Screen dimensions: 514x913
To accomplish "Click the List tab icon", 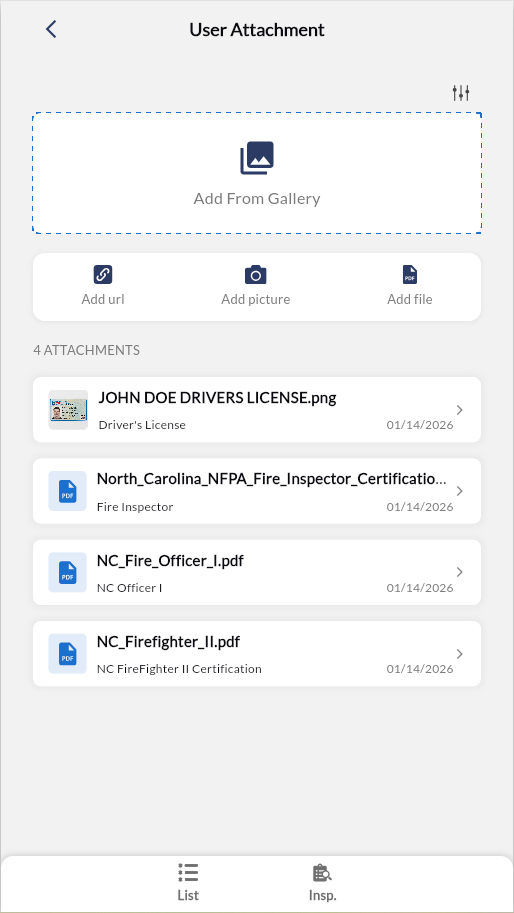I will [188, 873].
